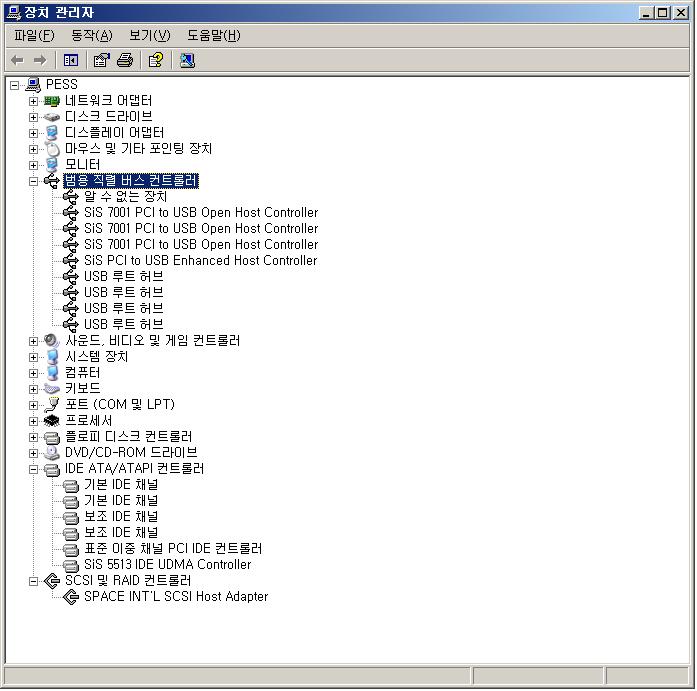Collapse the 범용 직렬 버스 컨트롤러 node
This screenshot has height=691, width=697.
point(33,181)
